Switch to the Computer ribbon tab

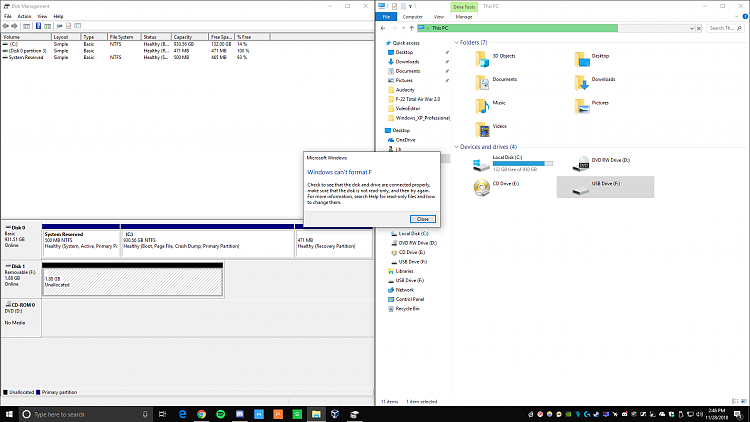pos(412,17)
